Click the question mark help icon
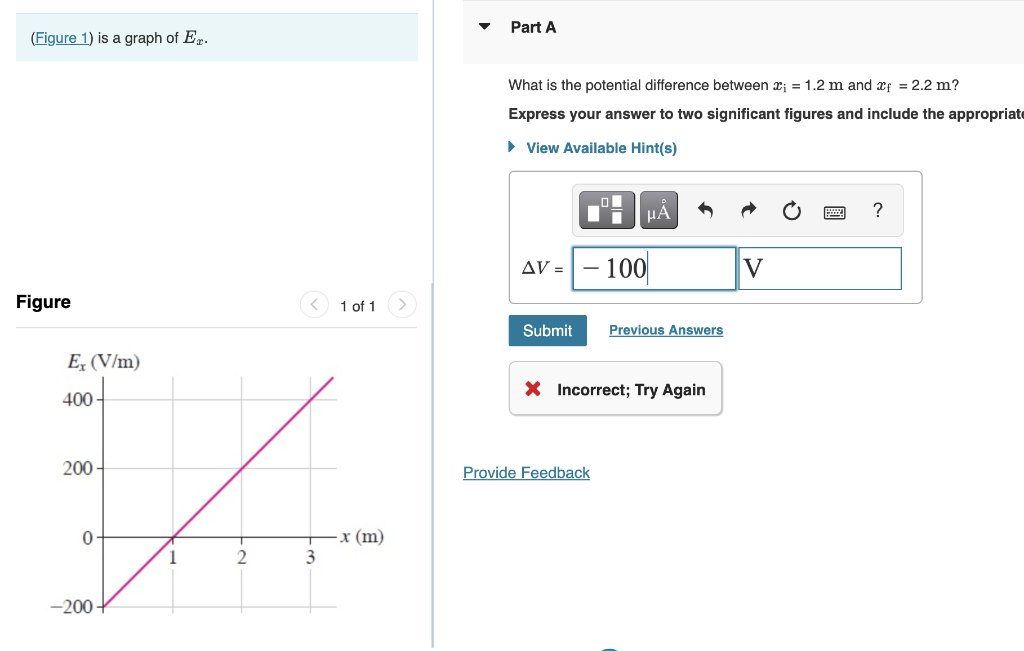 [877, 210]
